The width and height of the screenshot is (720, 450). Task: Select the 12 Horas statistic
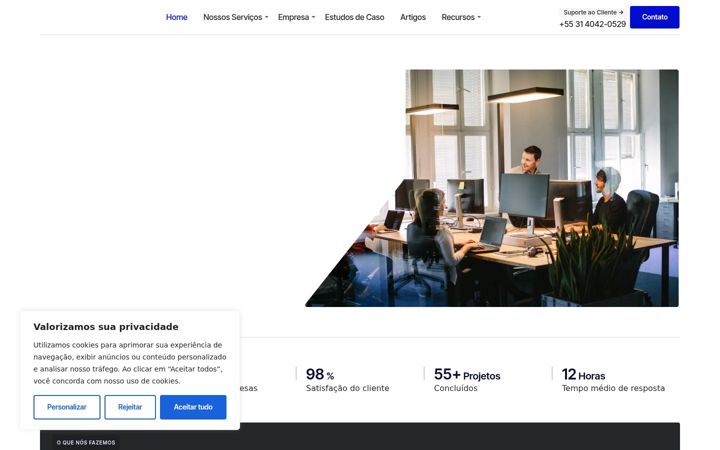point(583,374)
